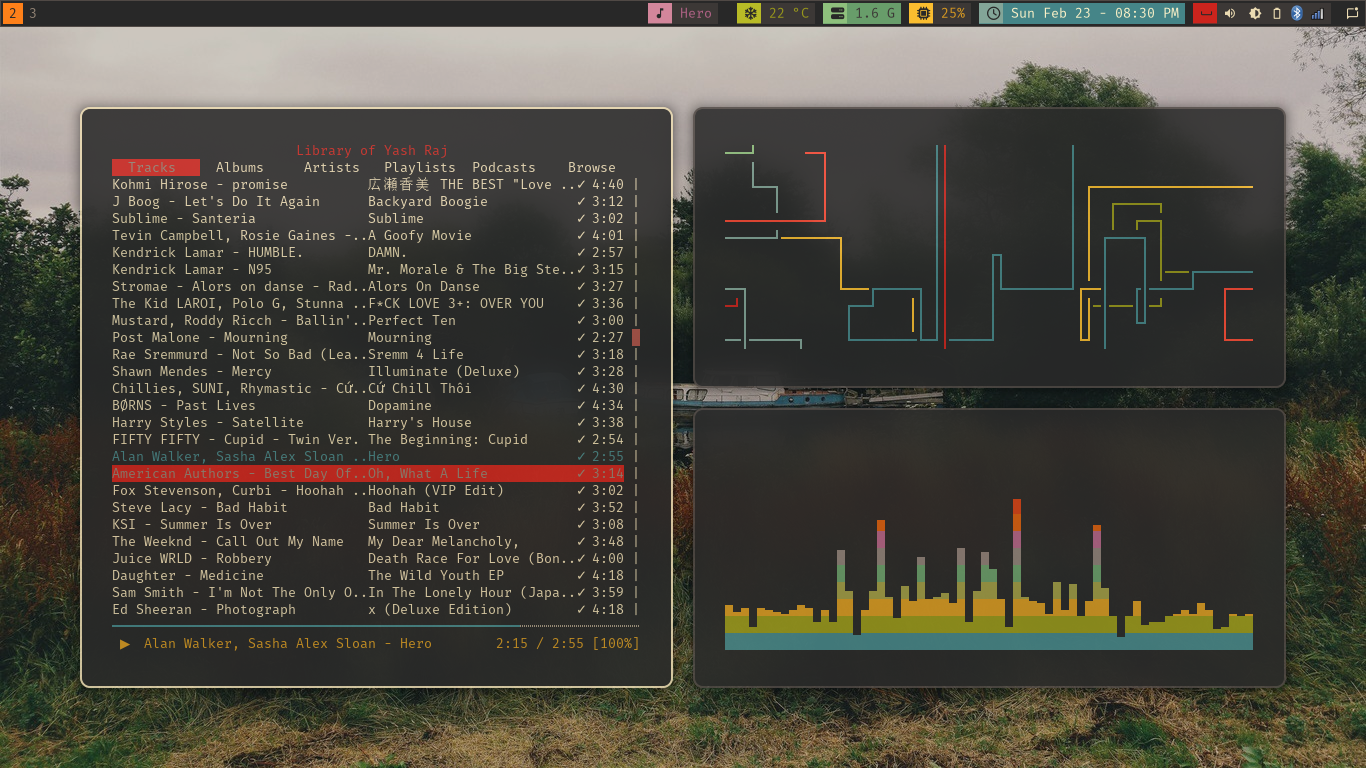Click the brightness icon in tray
The height and width of the screenshot is (768, 1366).
click(1254, 13)
